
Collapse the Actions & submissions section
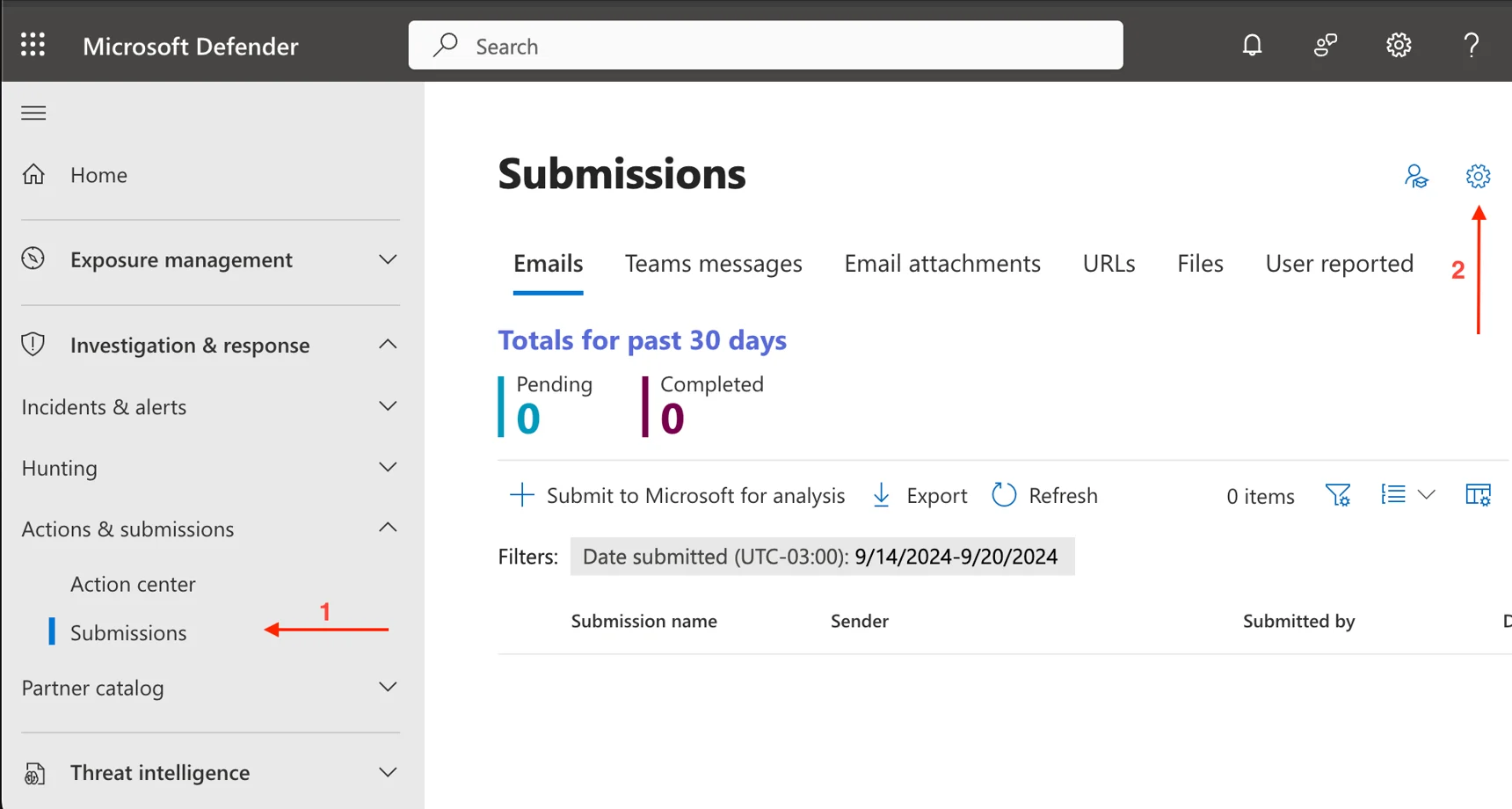tap(387, 528)
